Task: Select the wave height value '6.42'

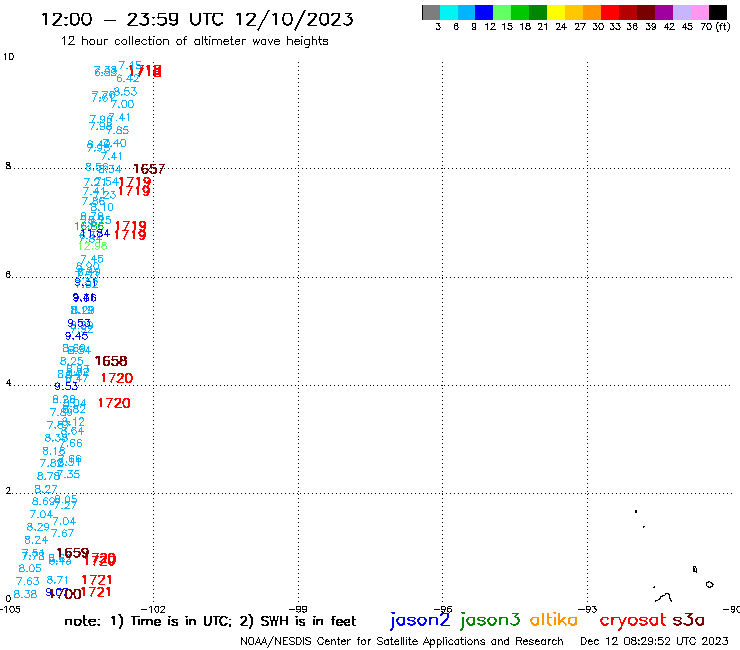Action: 128,78
